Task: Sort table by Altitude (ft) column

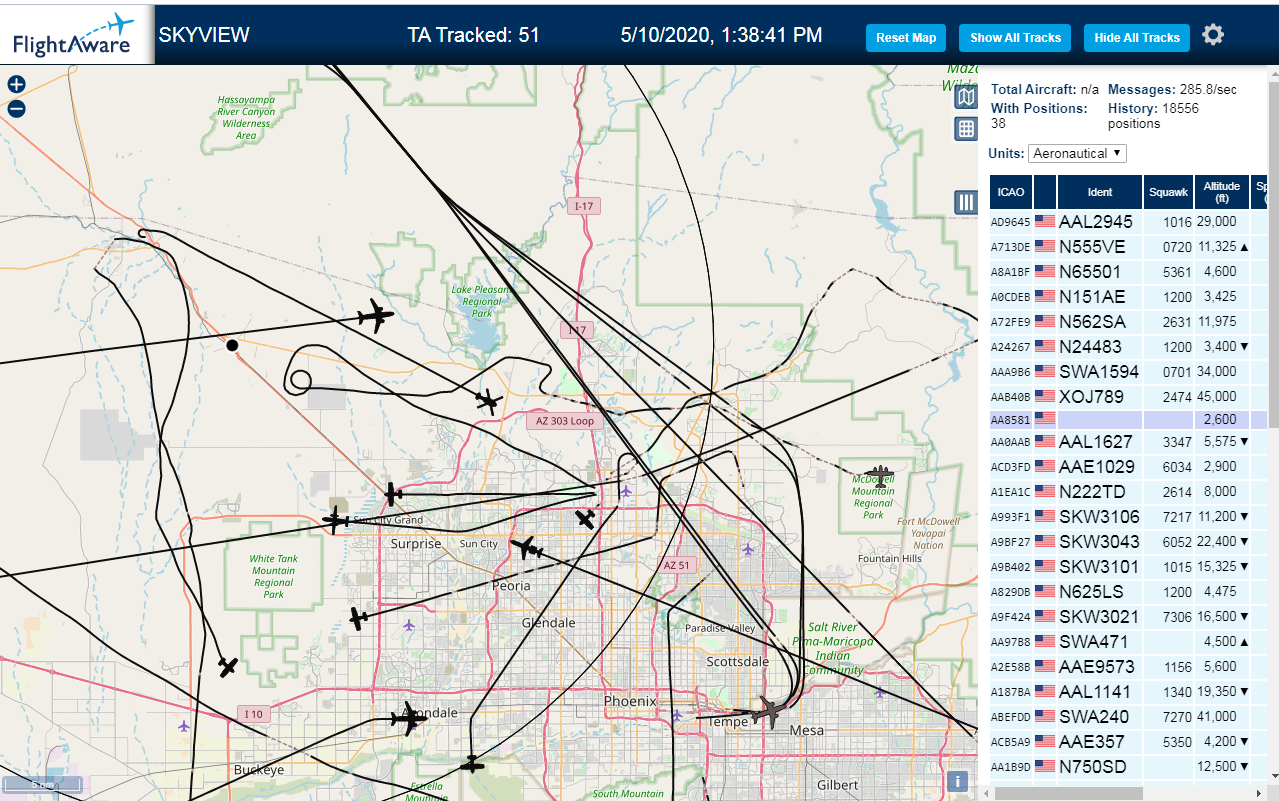Action: point(1221,192)
